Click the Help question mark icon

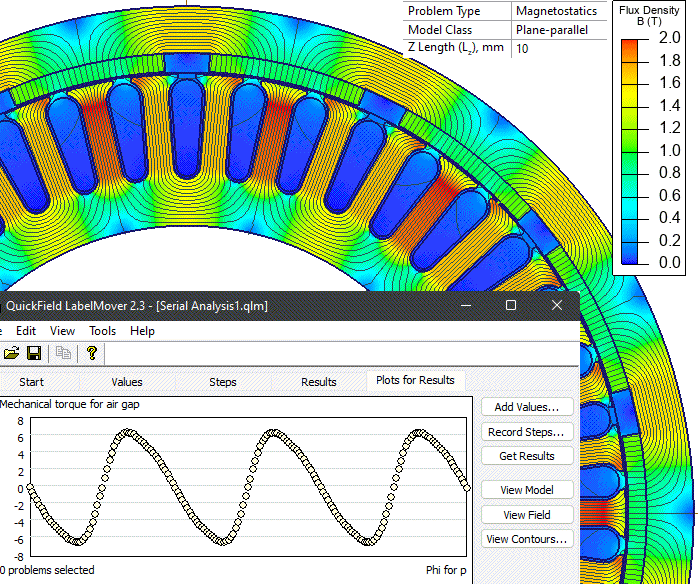(92, 353)
